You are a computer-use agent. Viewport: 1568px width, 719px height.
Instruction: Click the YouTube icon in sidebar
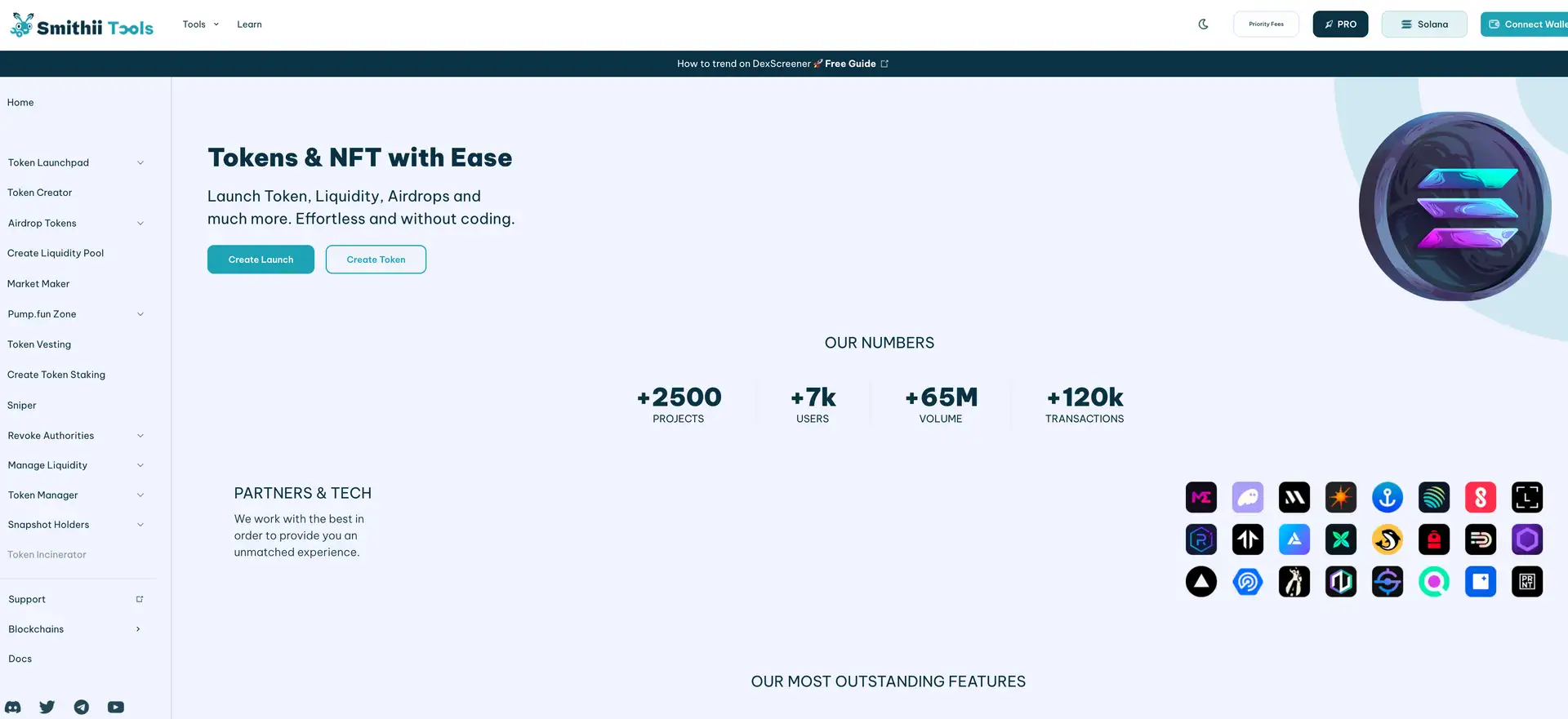coord(116,707)
